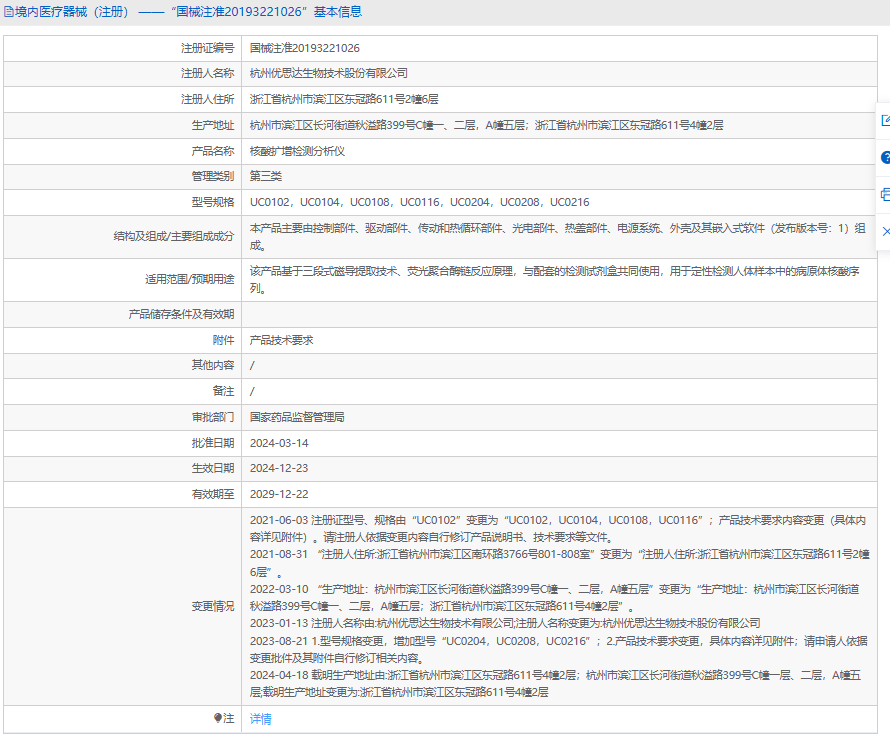Click the 其他内容 label
The width and height of the screenshot is (890, 736).
[x=212, y=365]
